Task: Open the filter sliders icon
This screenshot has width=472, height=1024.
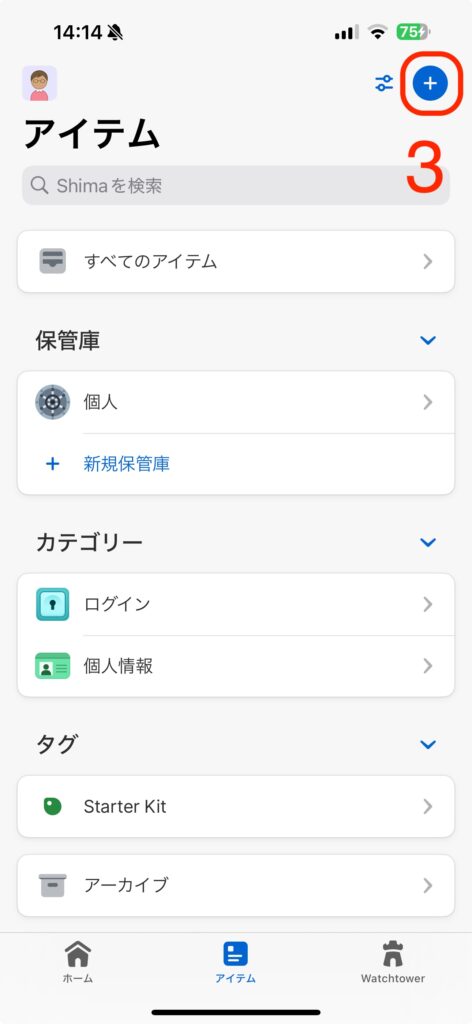Action: click(x=384, y=83)
